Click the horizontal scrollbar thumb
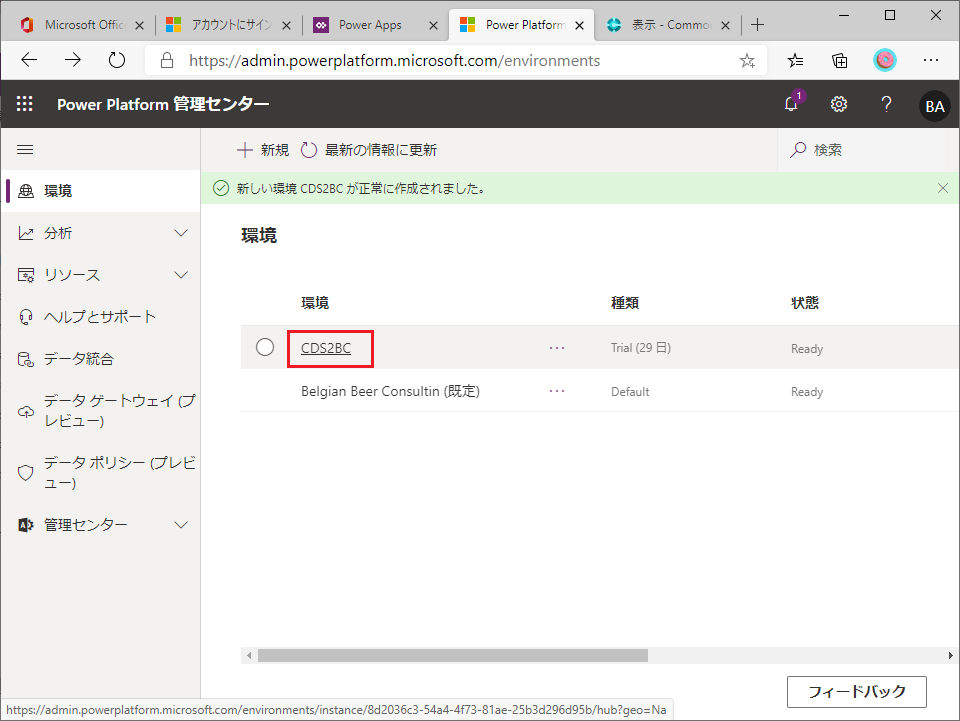Screen dimensions: 960x721 452,656
